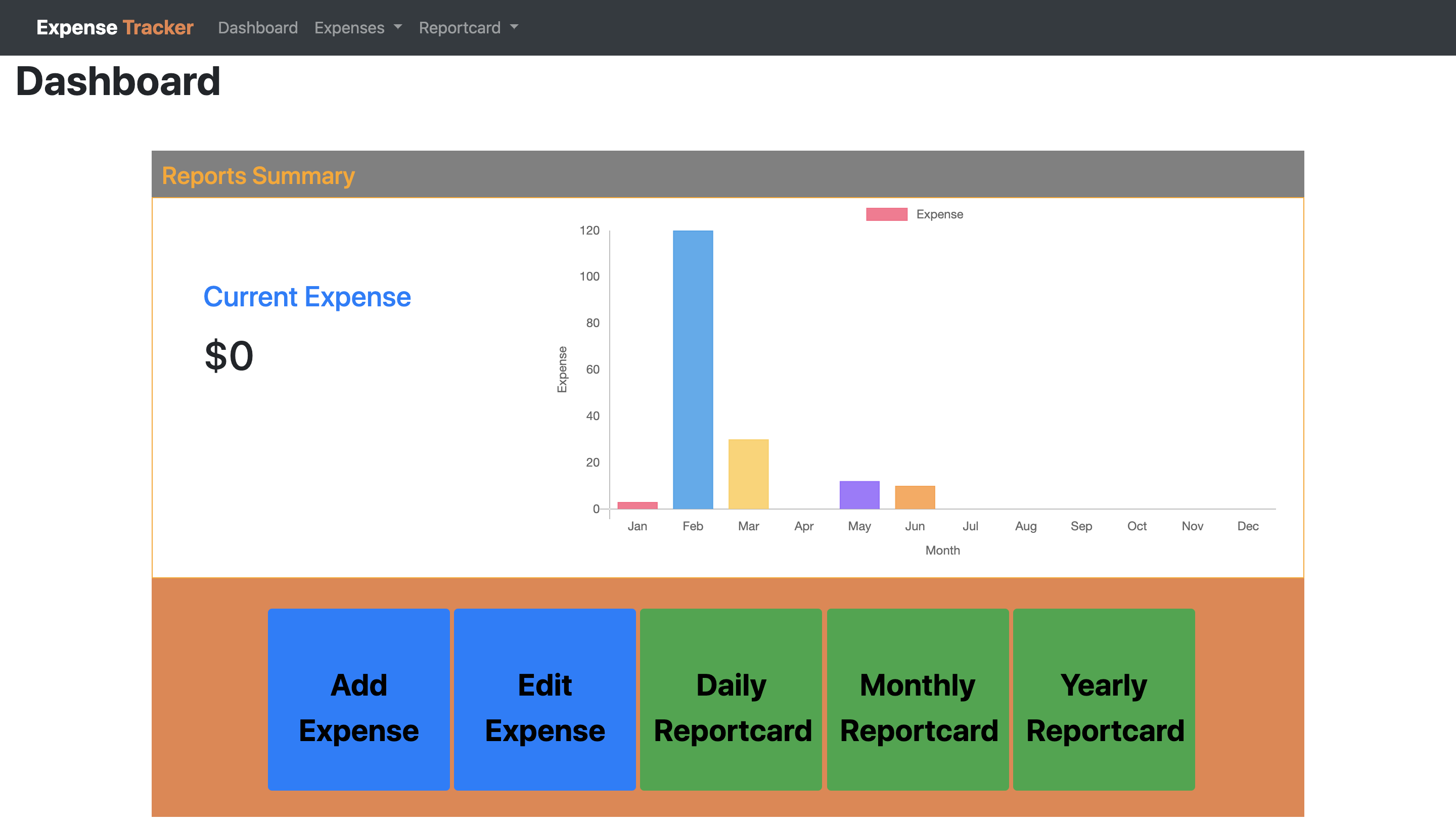Screen dimensions: 1456x825
Task: Click the Reports Summary header
Action: 258,175
